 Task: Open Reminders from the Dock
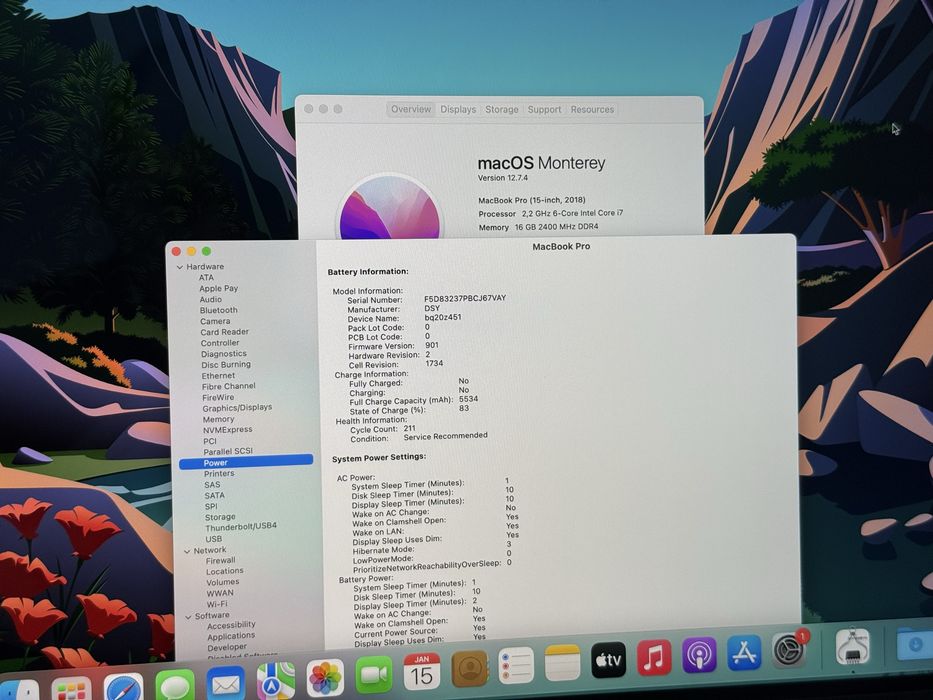tap(516, 665)
